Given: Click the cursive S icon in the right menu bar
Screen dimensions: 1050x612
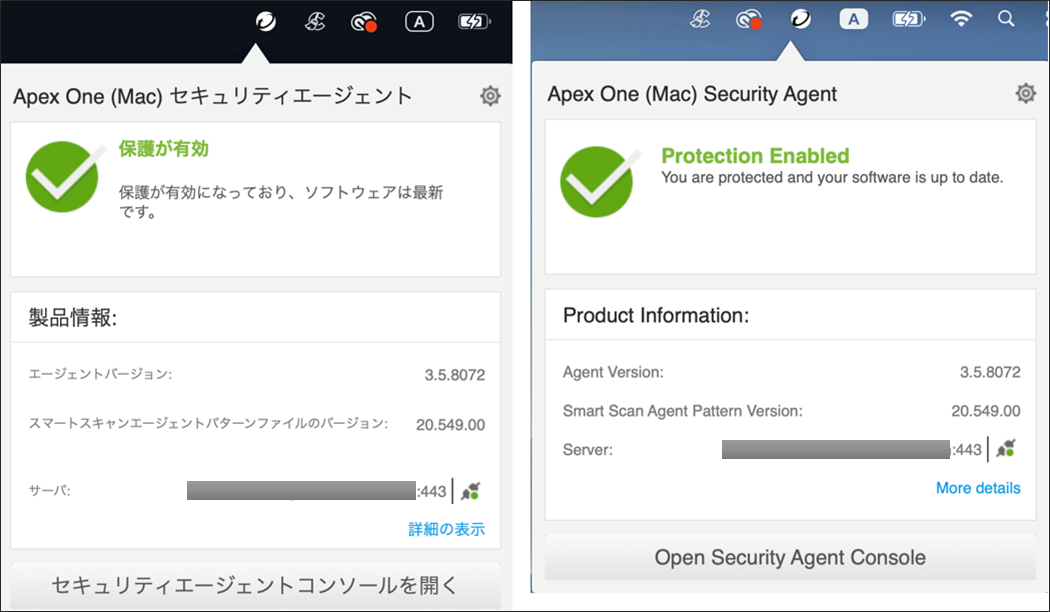Looking at the screenshot, I should (x=699, y=18).
